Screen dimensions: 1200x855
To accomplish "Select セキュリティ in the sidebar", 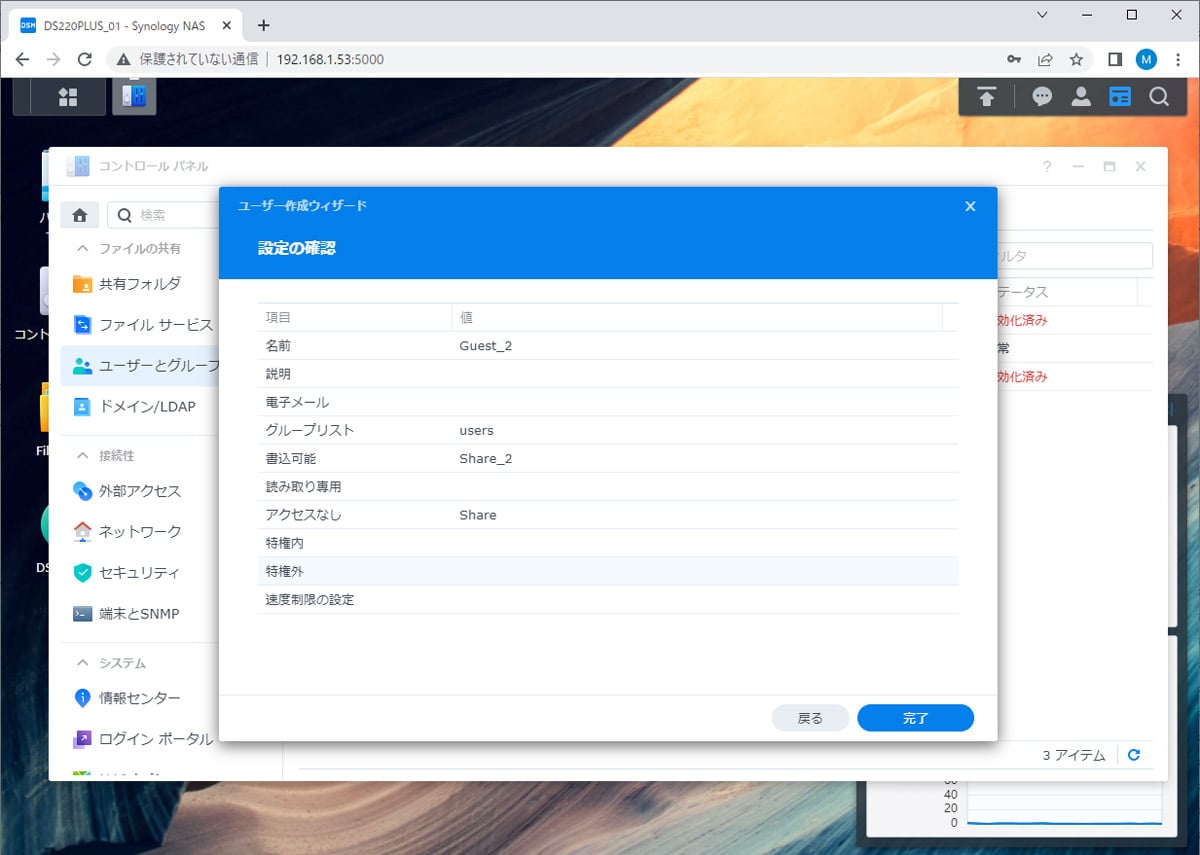I will click(x=139, y=573).
